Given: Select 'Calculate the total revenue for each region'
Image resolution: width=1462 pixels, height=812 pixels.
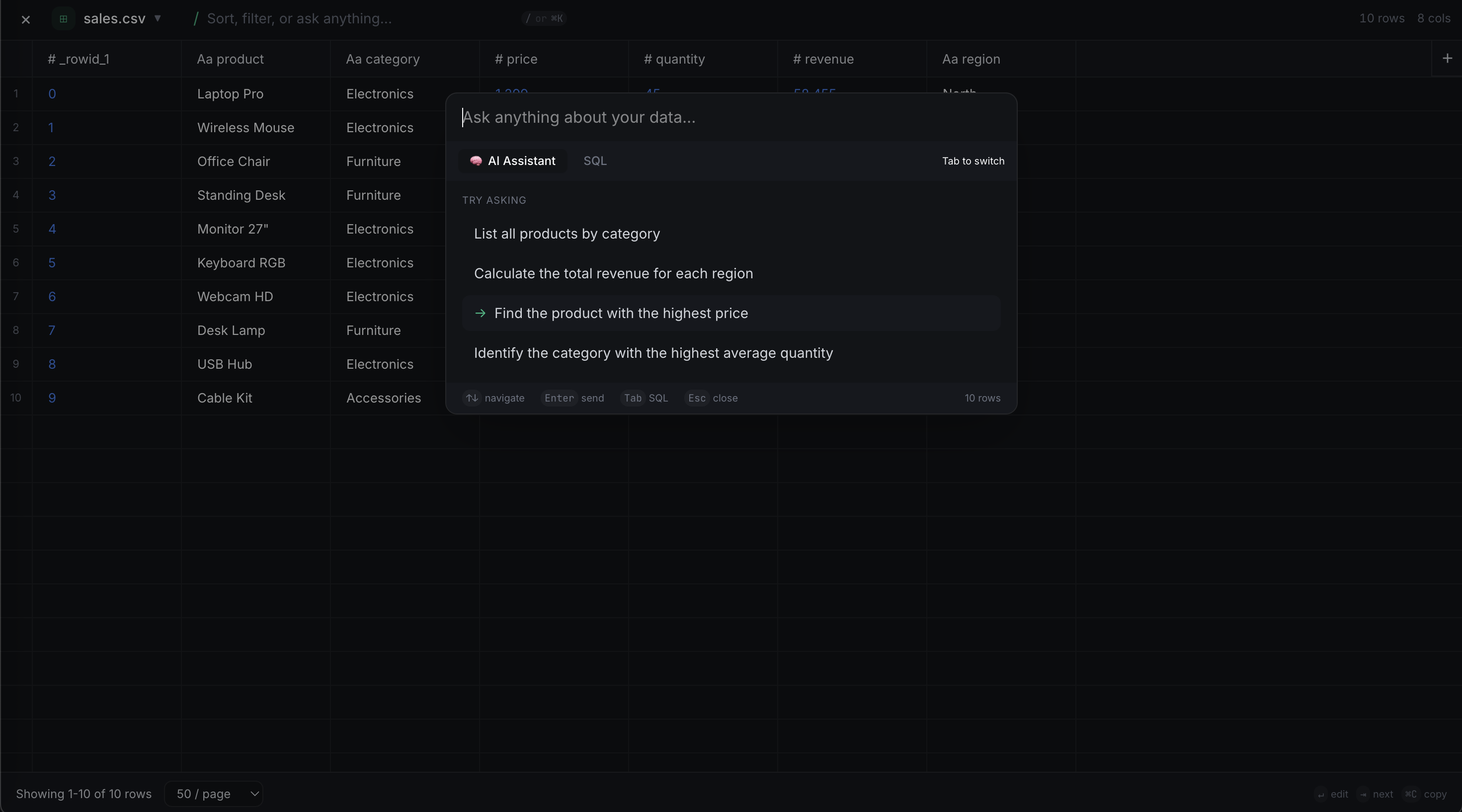Looking at the screenshot, I should [x=614, y=273].
